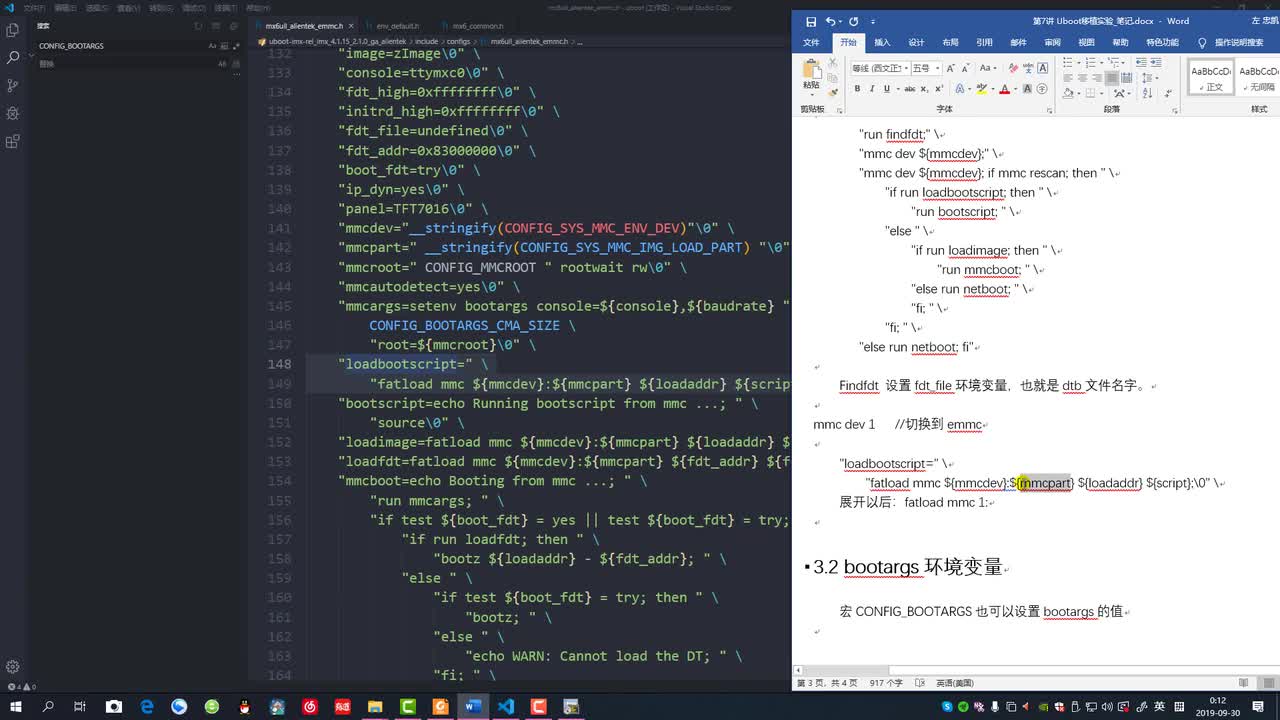This screenshot has height=720, width=1280.
Task: Click 'include' in the VS Code breadcrumb
Action: coord(427,42)
